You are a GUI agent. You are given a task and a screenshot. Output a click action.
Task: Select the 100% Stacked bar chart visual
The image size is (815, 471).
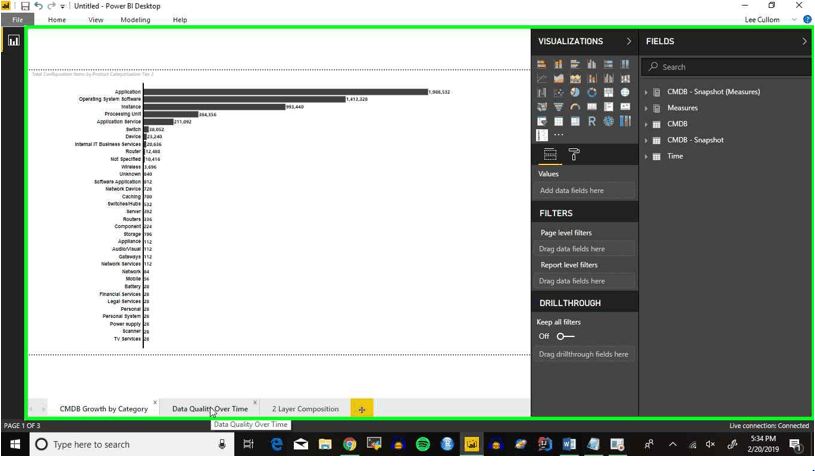pos(608,64)
